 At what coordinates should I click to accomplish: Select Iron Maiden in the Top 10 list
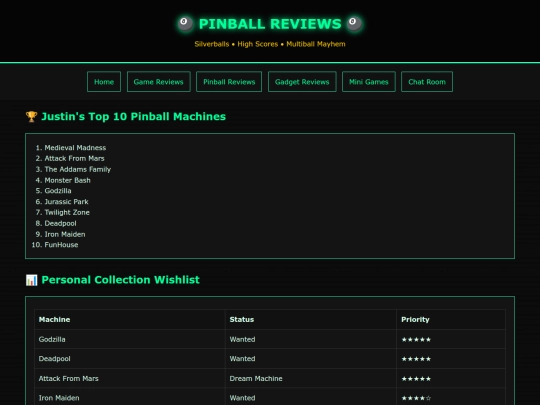(x=65, y=234)
